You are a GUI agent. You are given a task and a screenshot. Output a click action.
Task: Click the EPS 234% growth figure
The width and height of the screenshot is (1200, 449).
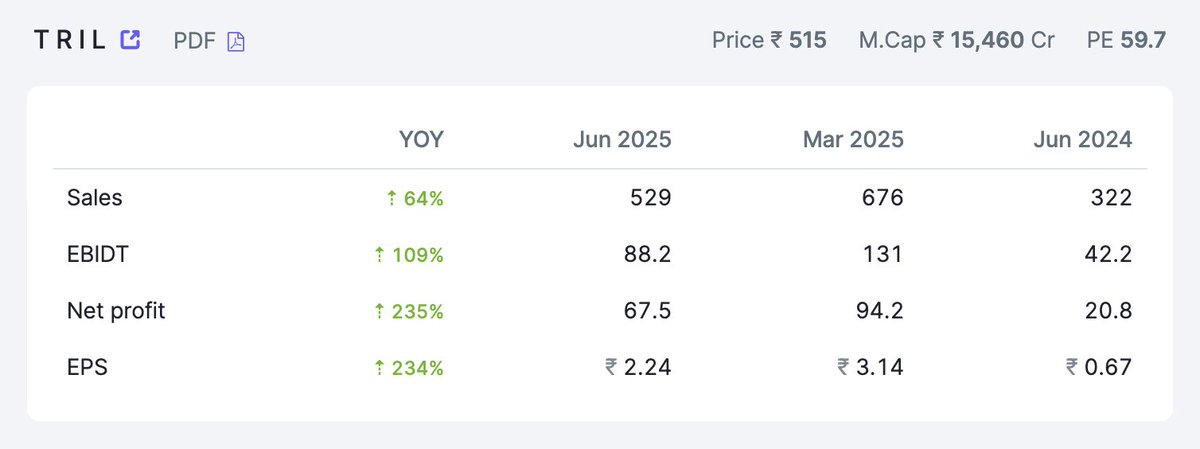407,368
